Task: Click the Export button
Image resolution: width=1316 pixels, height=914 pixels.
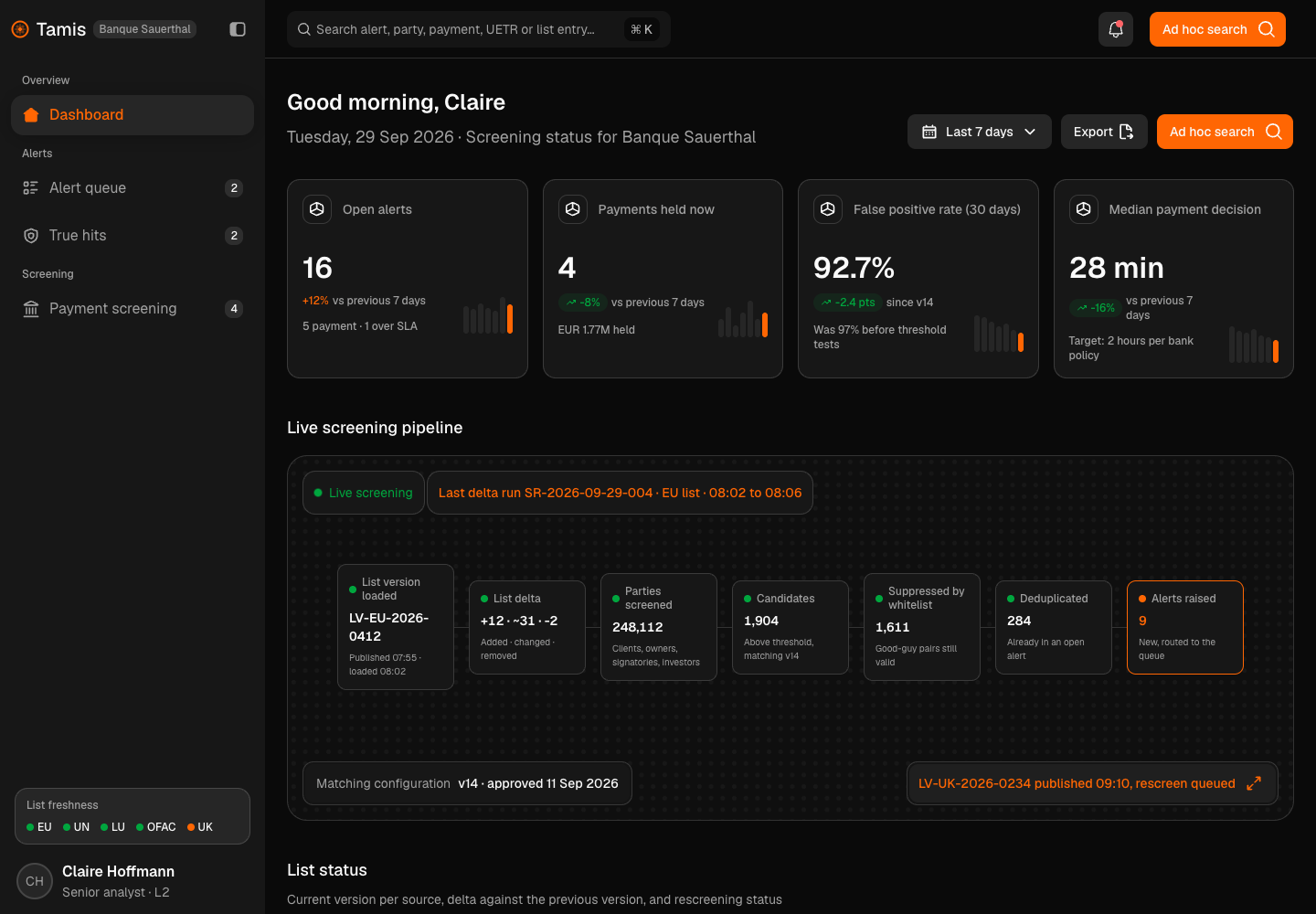Action: [x=1104, y=132]
